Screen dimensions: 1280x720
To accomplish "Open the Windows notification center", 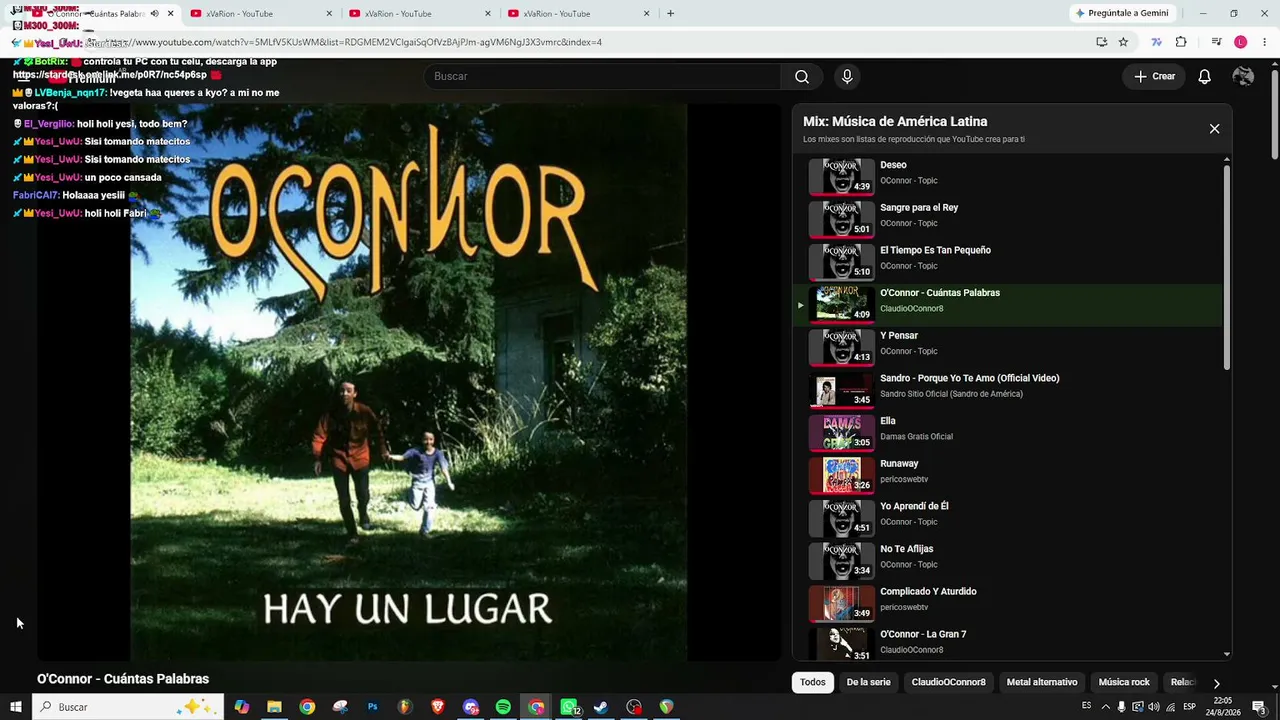I will [x=1259, y=707].
